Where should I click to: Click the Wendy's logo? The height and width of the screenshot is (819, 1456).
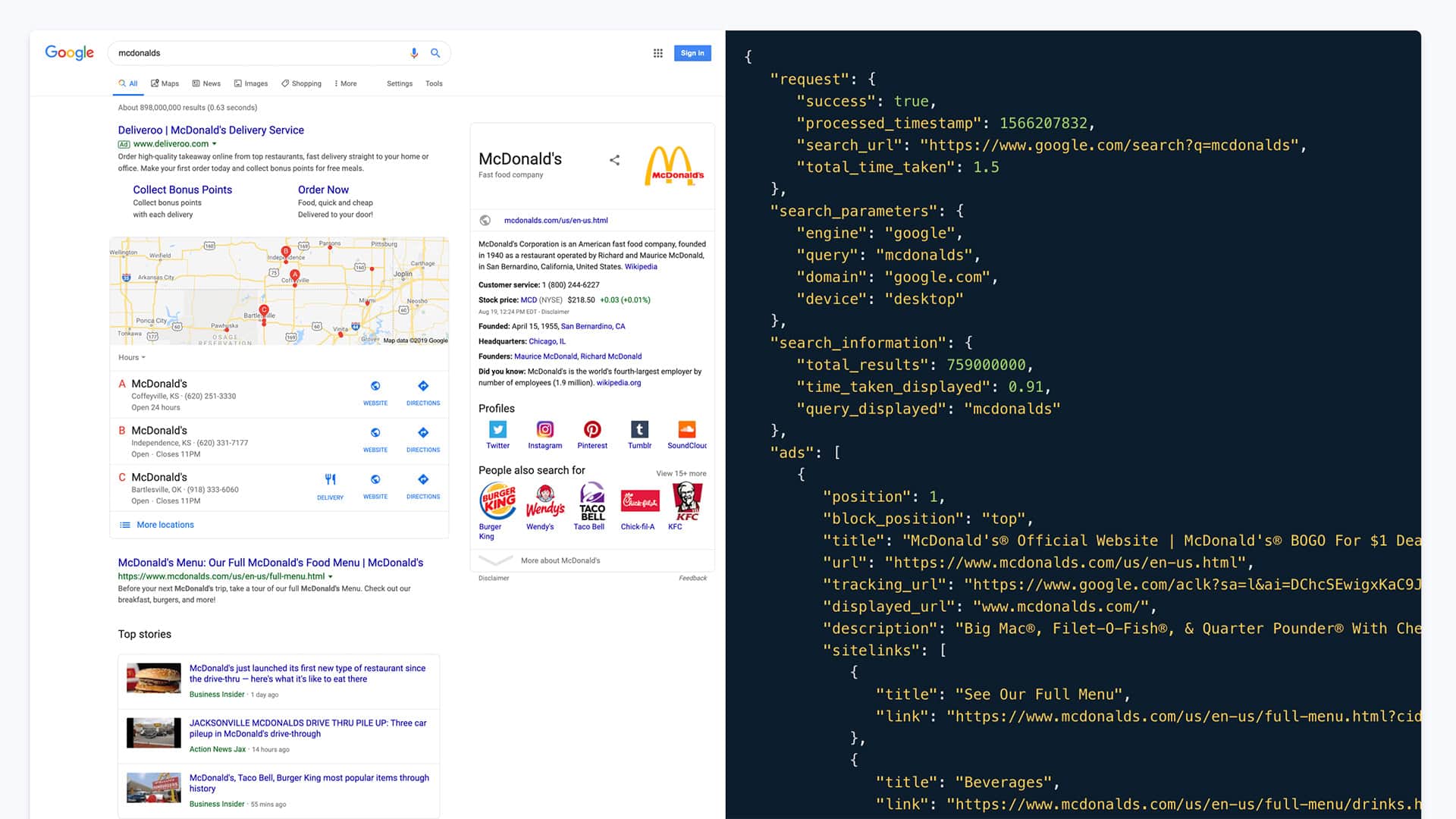(x=545, y=500)
